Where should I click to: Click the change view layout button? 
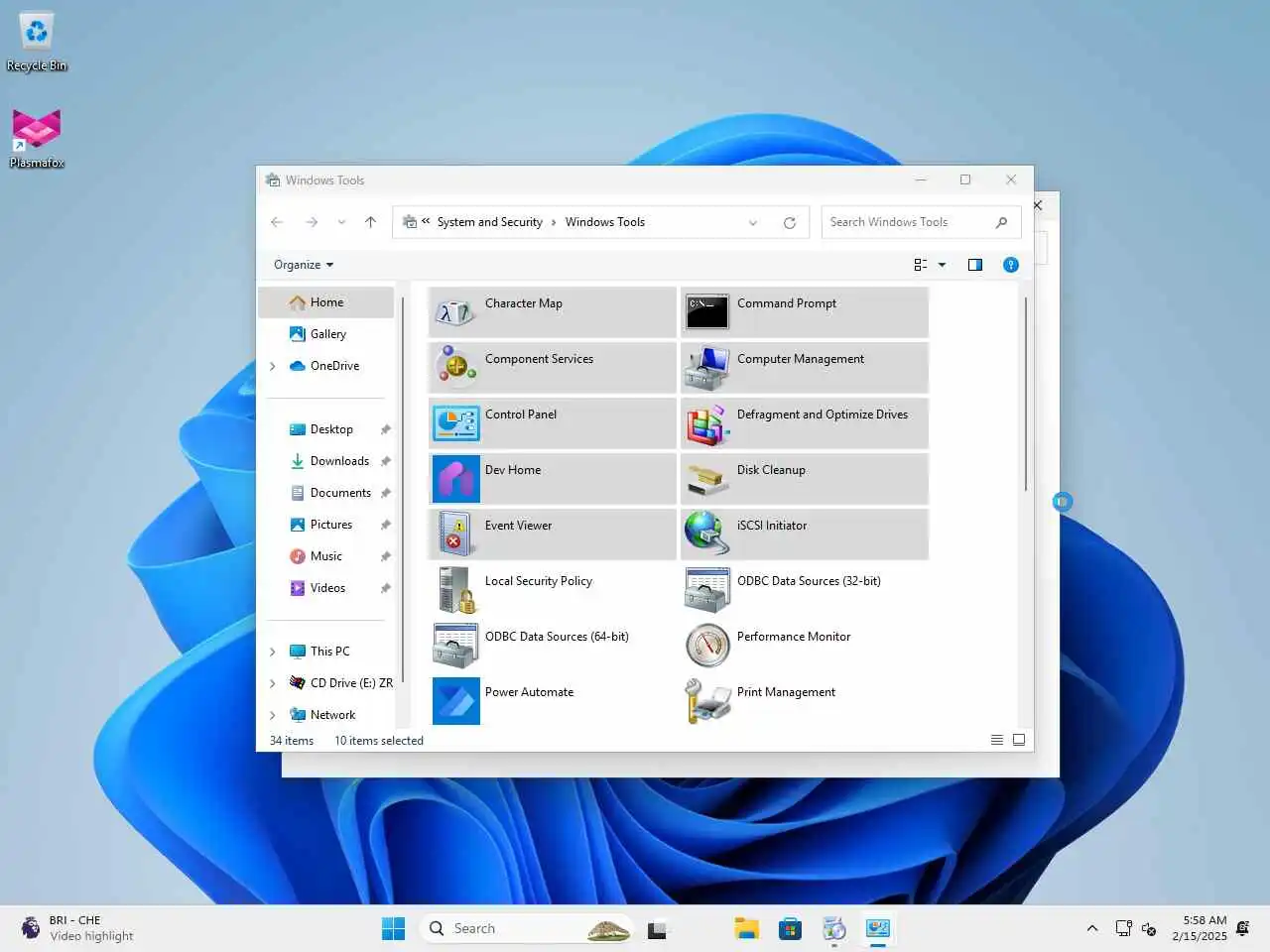point(921,265)
